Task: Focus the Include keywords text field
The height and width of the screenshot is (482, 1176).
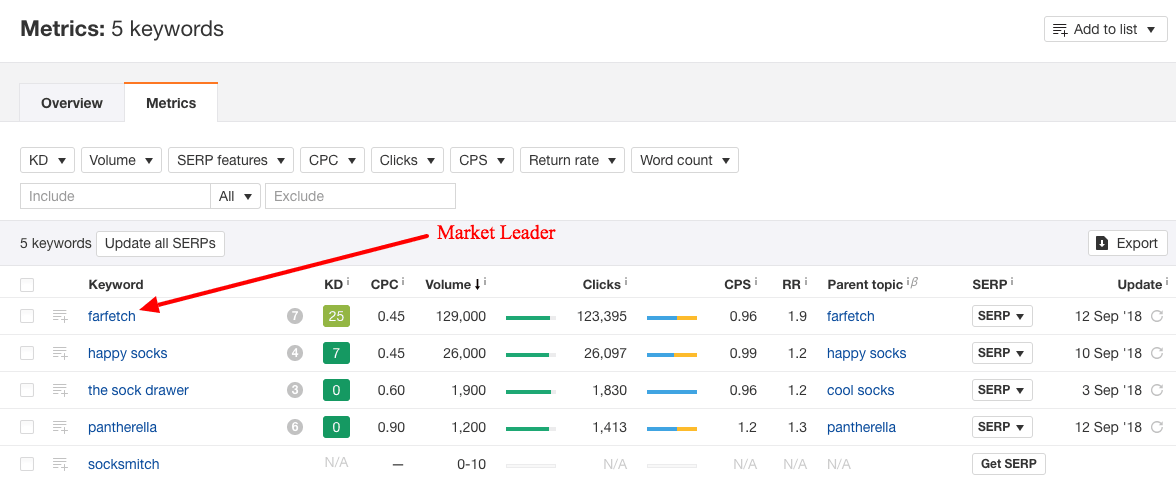Action: tap(115, 196)
